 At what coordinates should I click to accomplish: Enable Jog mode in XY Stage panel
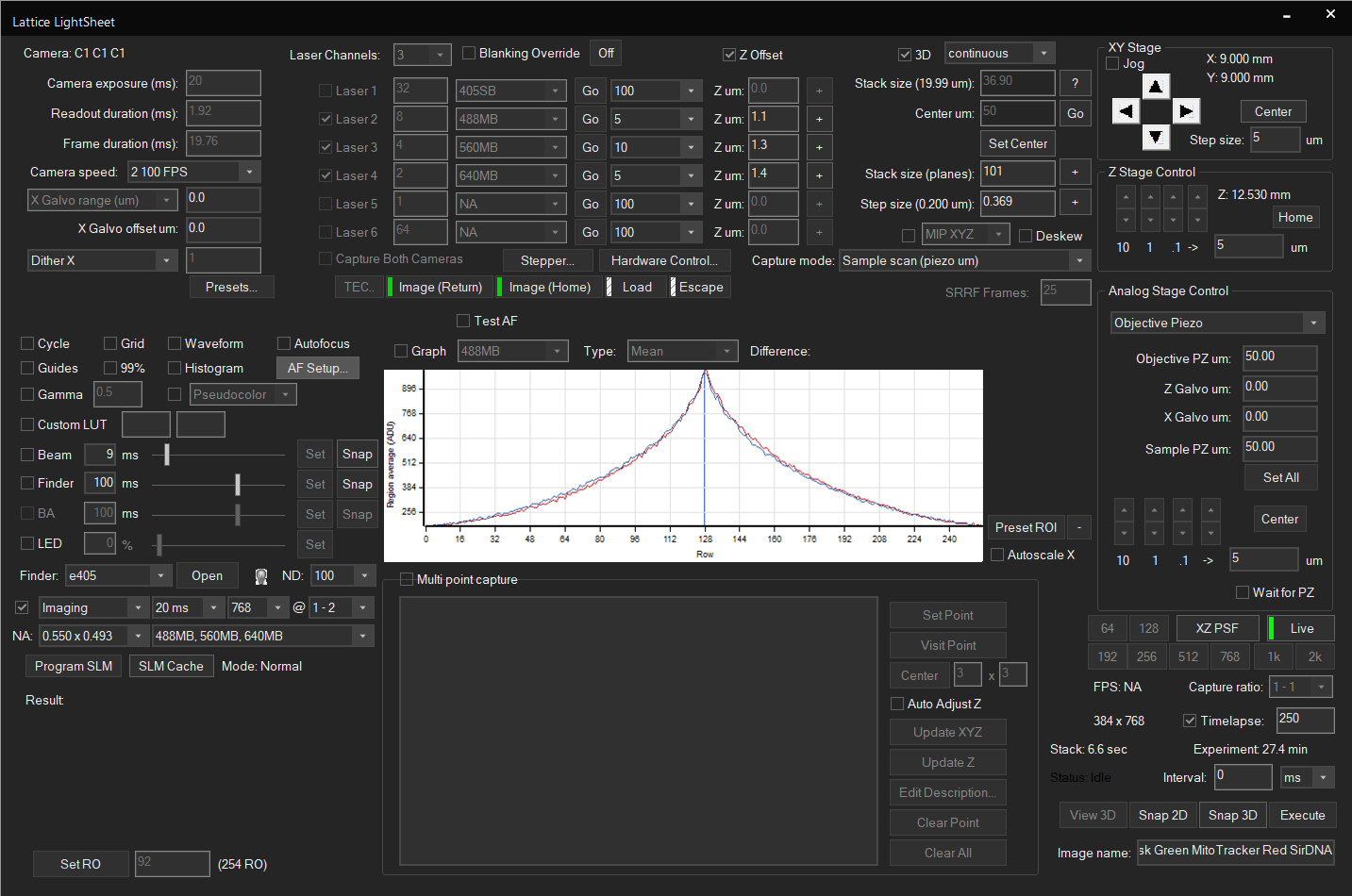pos(1111,62)
